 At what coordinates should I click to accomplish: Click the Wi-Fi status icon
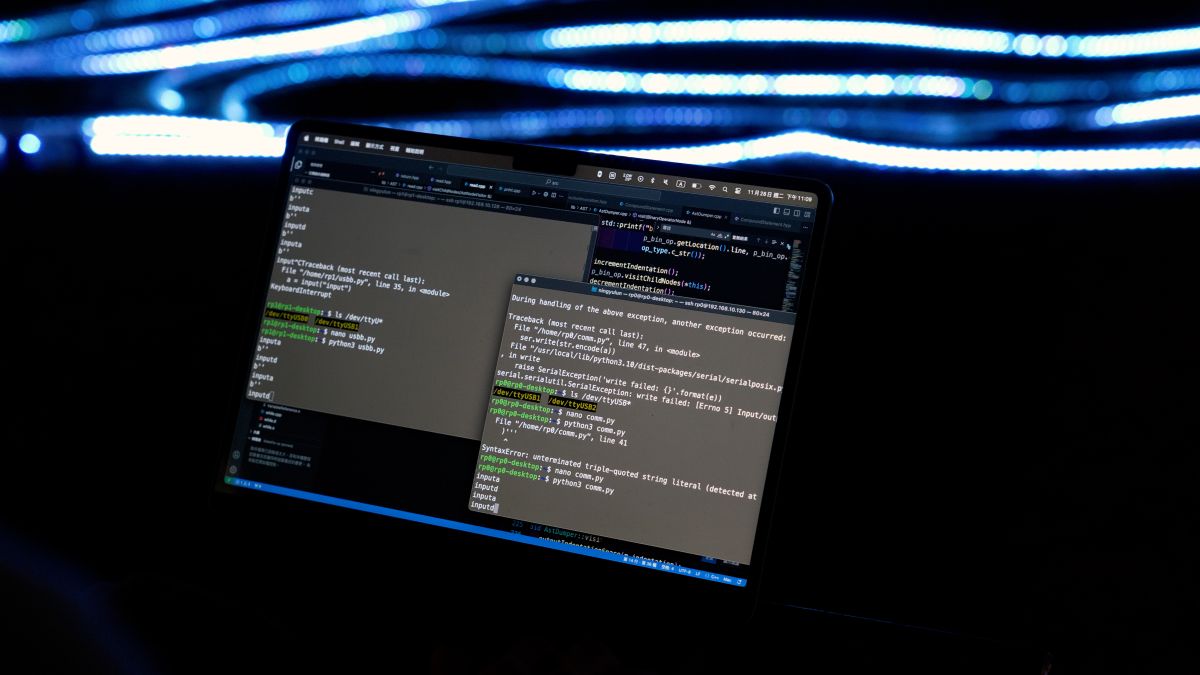click(x=711, y=186)
